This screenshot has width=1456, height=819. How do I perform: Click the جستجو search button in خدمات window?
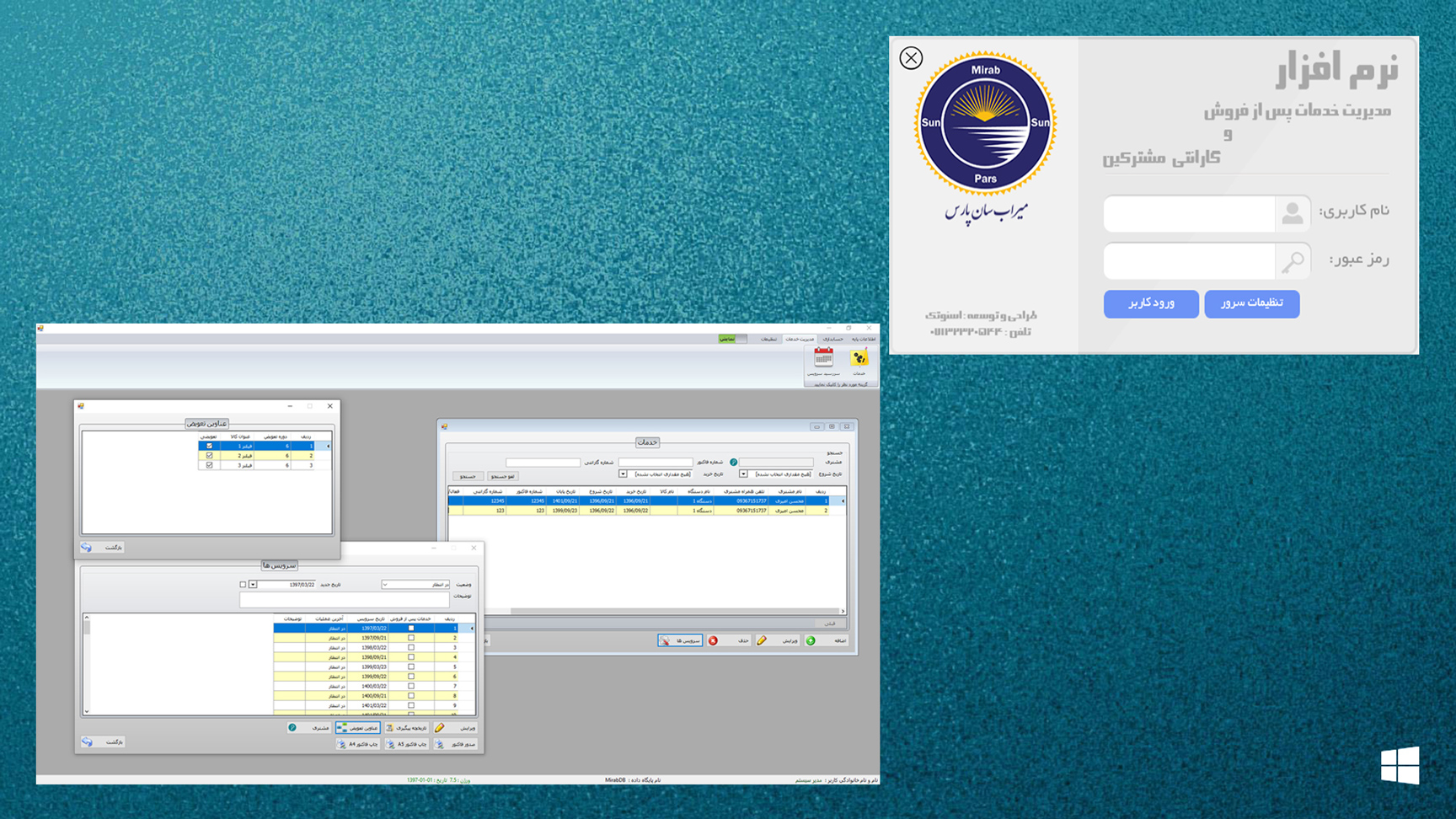pos(468,476)
